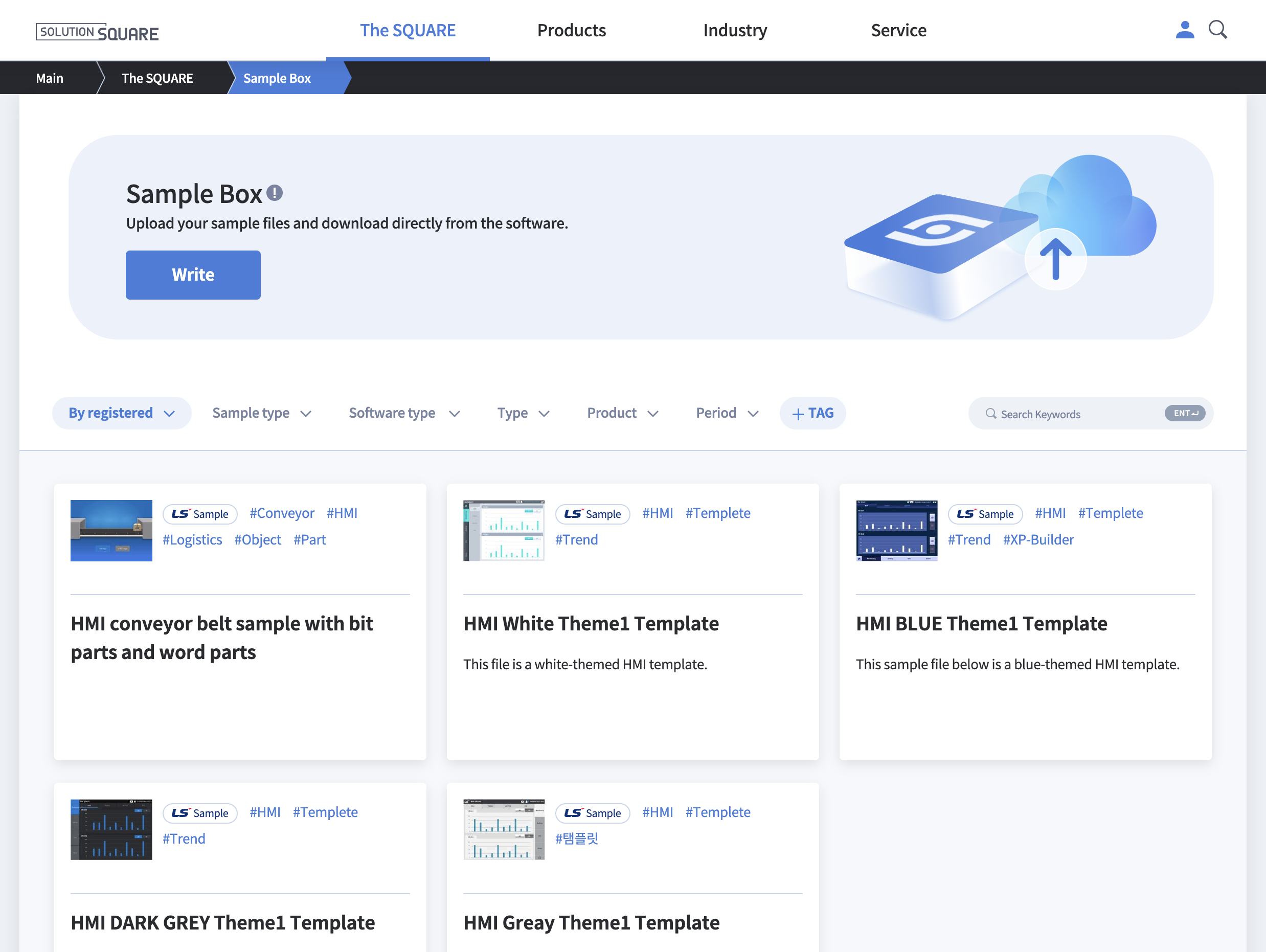
Task: Open the user account icon
Action: [1185, 30]
